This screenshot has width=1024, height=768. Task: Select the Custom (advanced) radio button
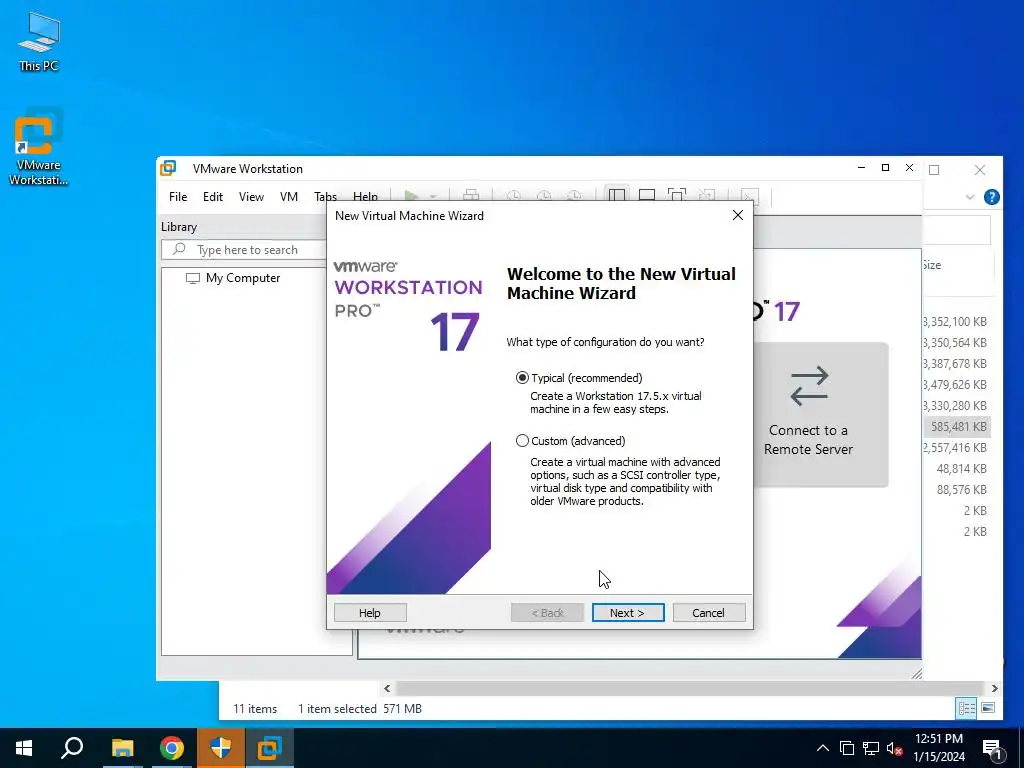coord(522,441)
